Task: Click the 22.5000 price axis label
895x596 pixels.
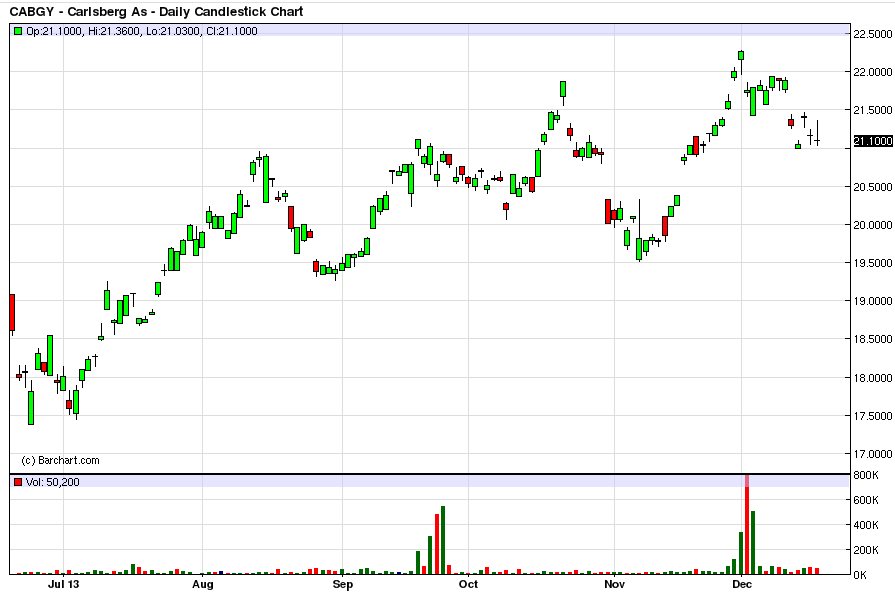Action: coord(873,34)
